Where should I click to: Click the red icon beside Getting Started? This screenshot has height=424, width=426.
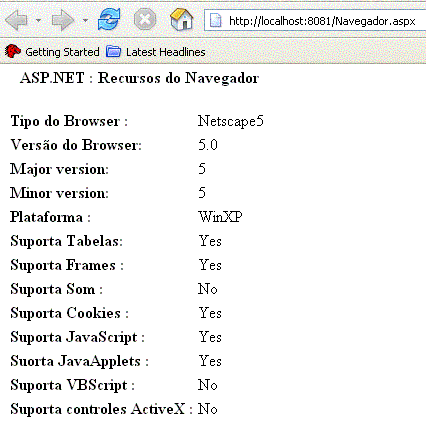click(x=13, y=51)
